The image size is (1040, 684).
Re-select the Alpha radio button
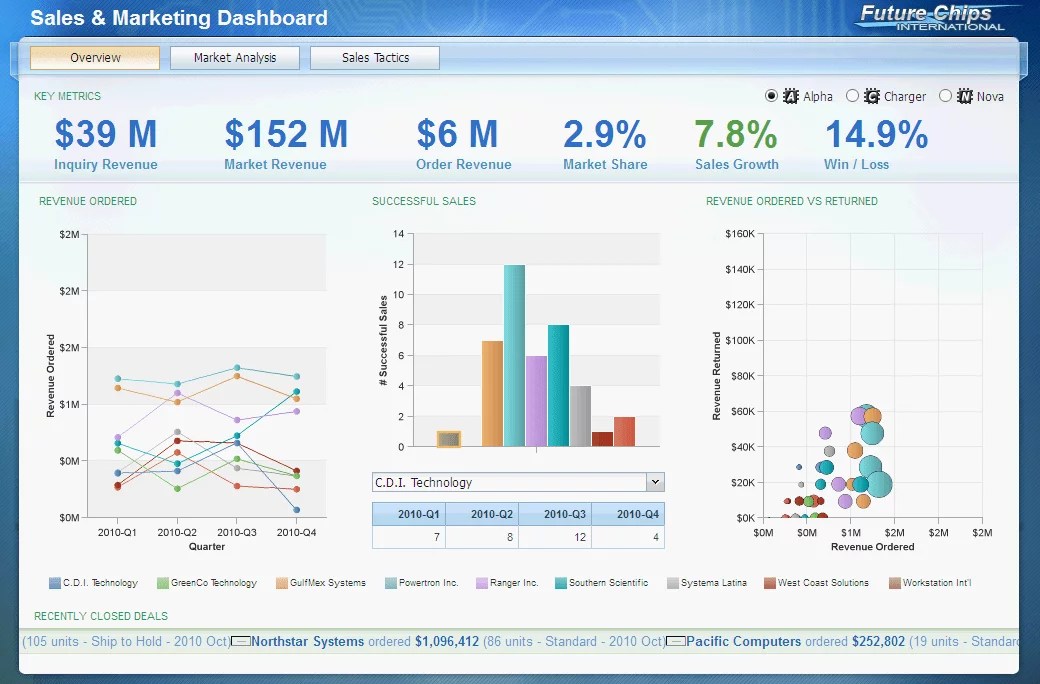coord(771,96)
